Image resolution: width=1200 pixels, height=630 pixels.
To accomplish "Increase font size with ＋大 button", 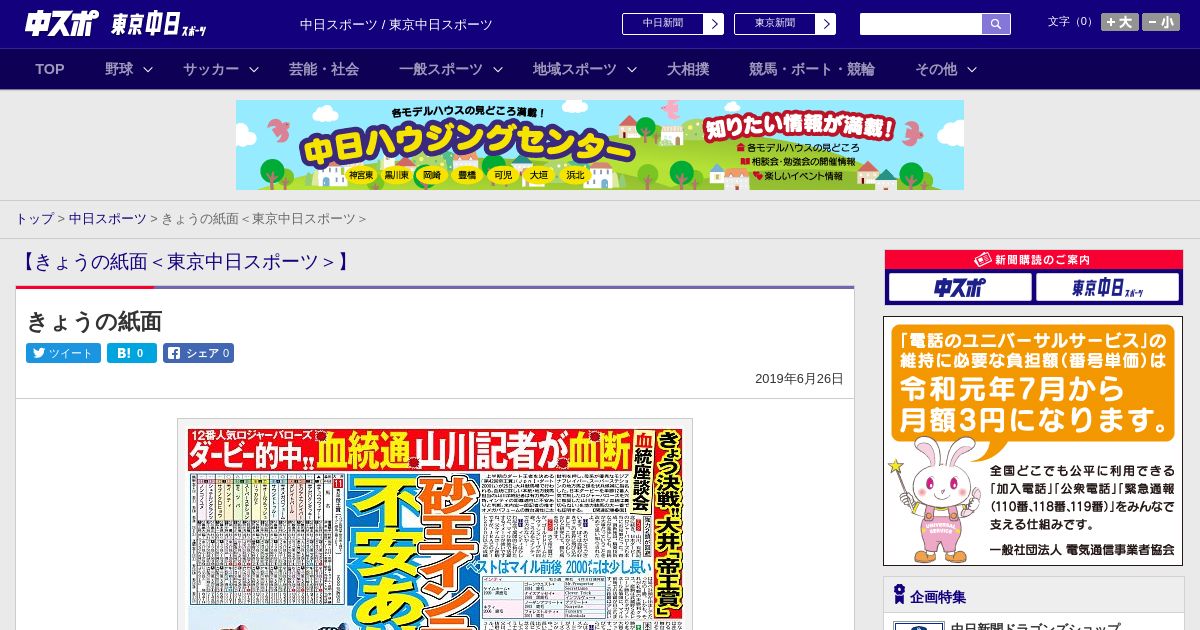I will (1119, 22).
